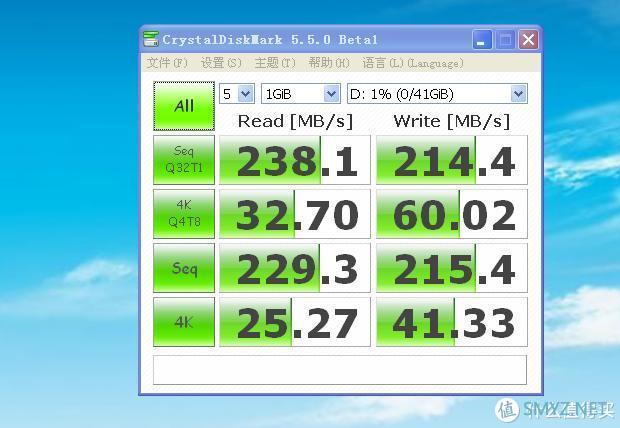Open the 主题(T) menu
620x428 pixels.
[x=275, y=63]
